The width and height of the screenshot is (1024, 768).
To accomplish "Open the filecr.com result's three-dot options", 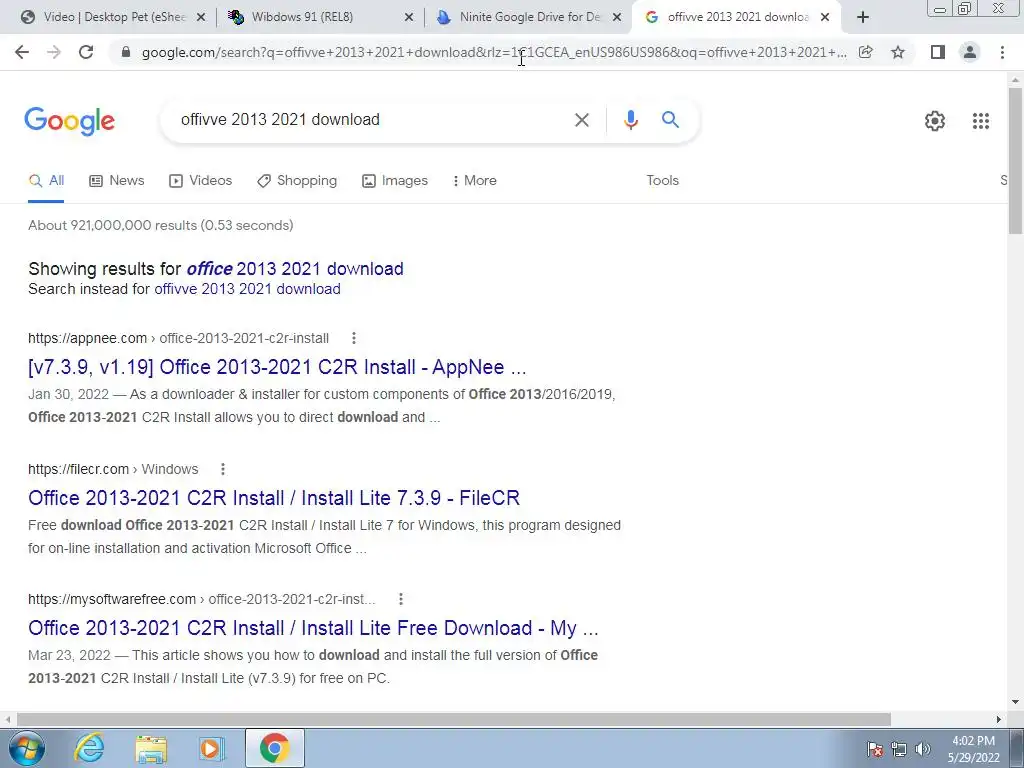I will tap(223, 469).
